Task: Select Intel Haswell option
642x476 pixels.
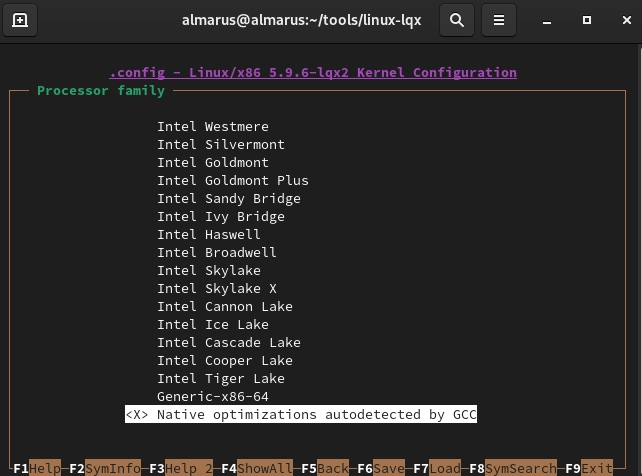Action: (209, 235)
